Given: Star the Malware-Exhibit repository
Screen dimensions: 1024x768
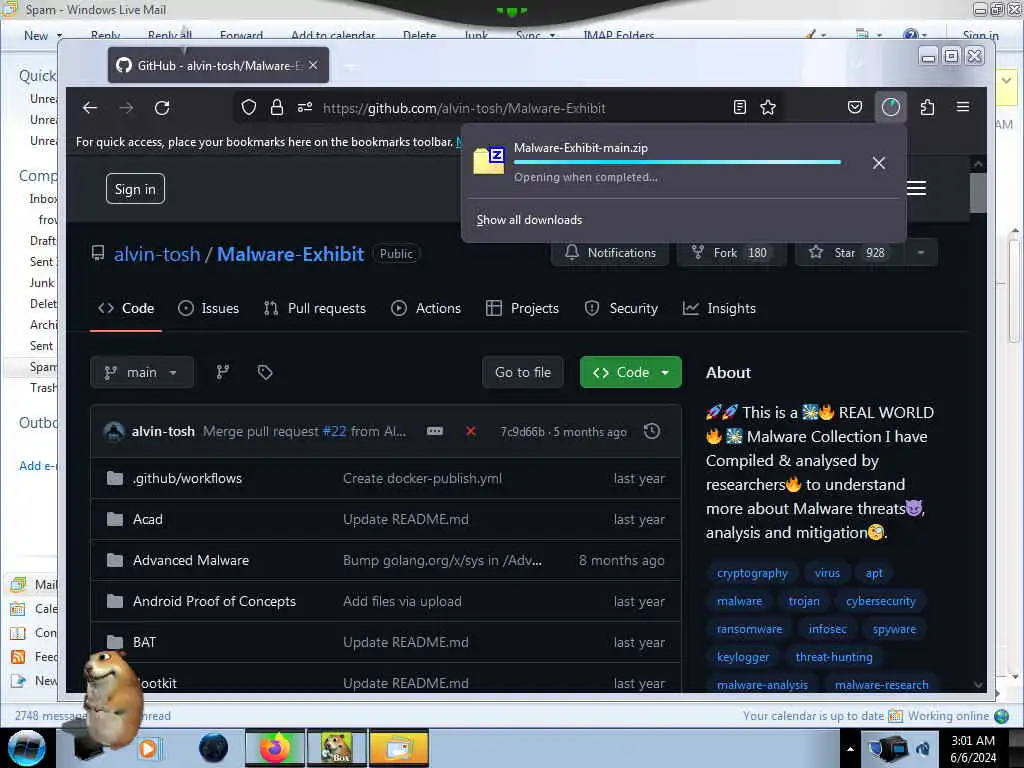Looking at the screenshot, I should (849, 253).
